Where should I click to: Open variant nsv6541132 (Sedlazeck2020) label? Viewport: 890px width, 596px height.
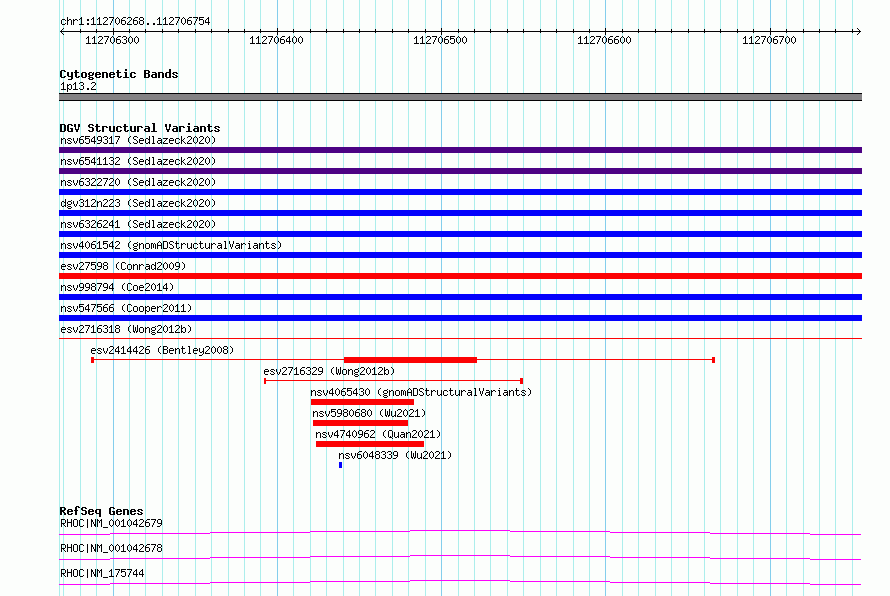coord(138,161)
